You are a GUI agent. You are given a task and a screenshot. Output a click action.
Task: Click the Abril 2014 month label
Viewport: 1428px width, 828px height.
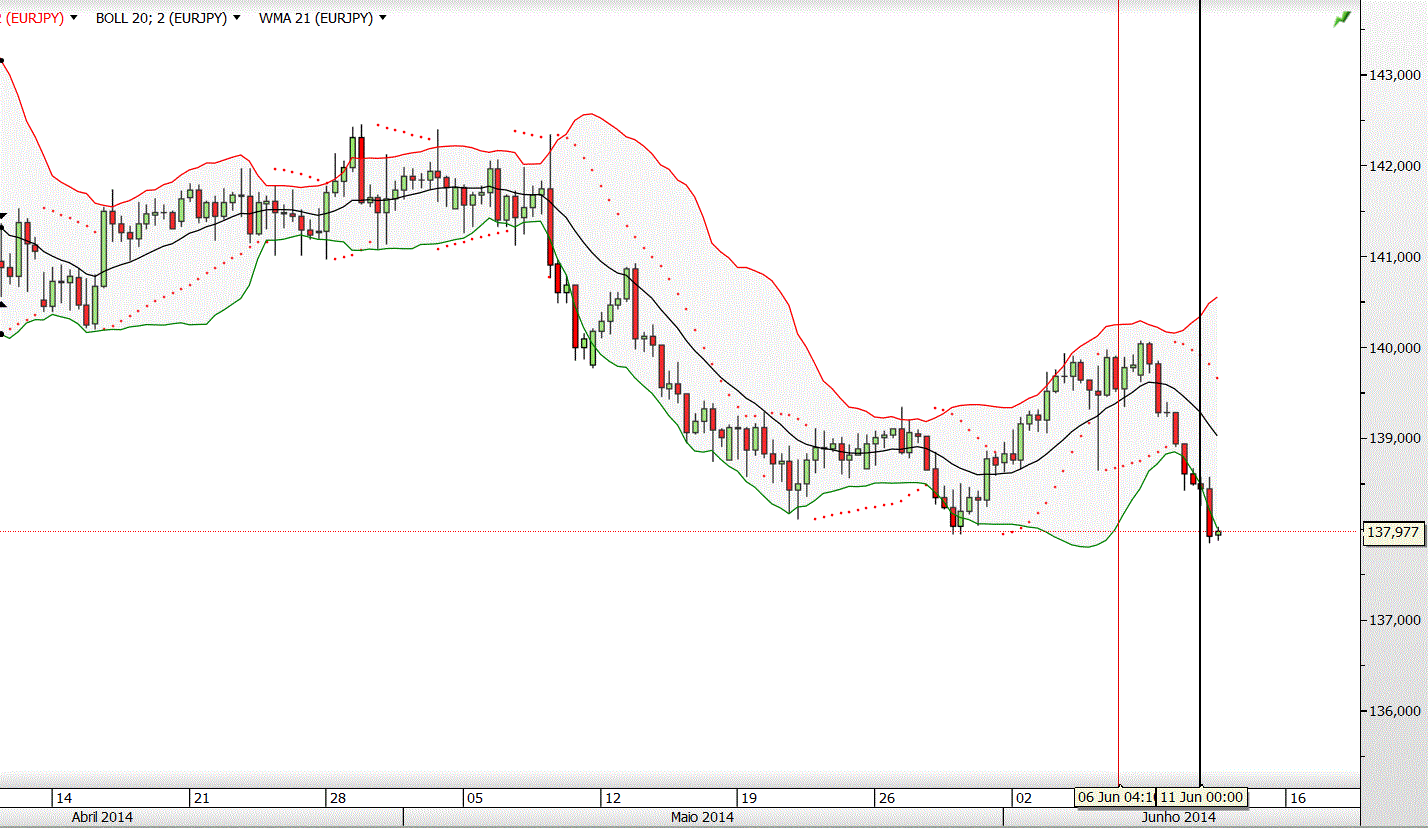tap(102, 817)
